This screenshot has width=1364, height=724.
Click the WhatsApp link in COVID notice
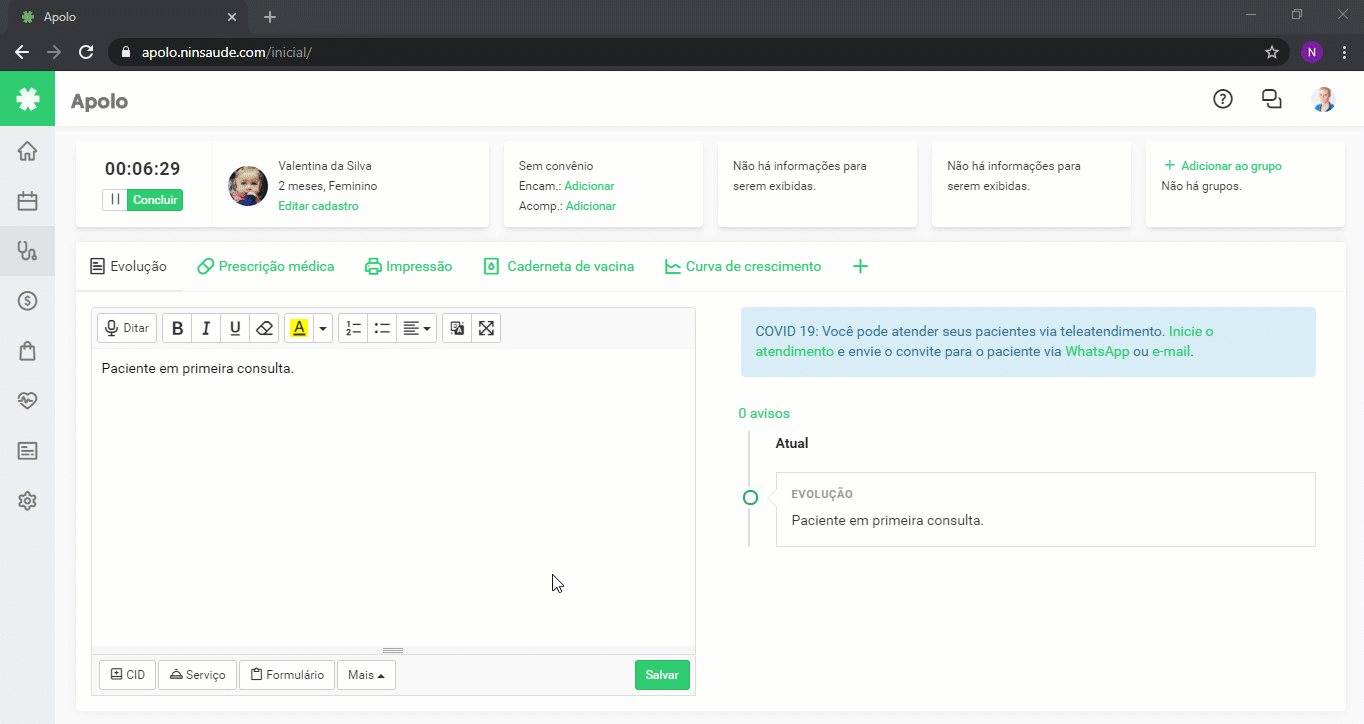click(x=1097, y=351)
